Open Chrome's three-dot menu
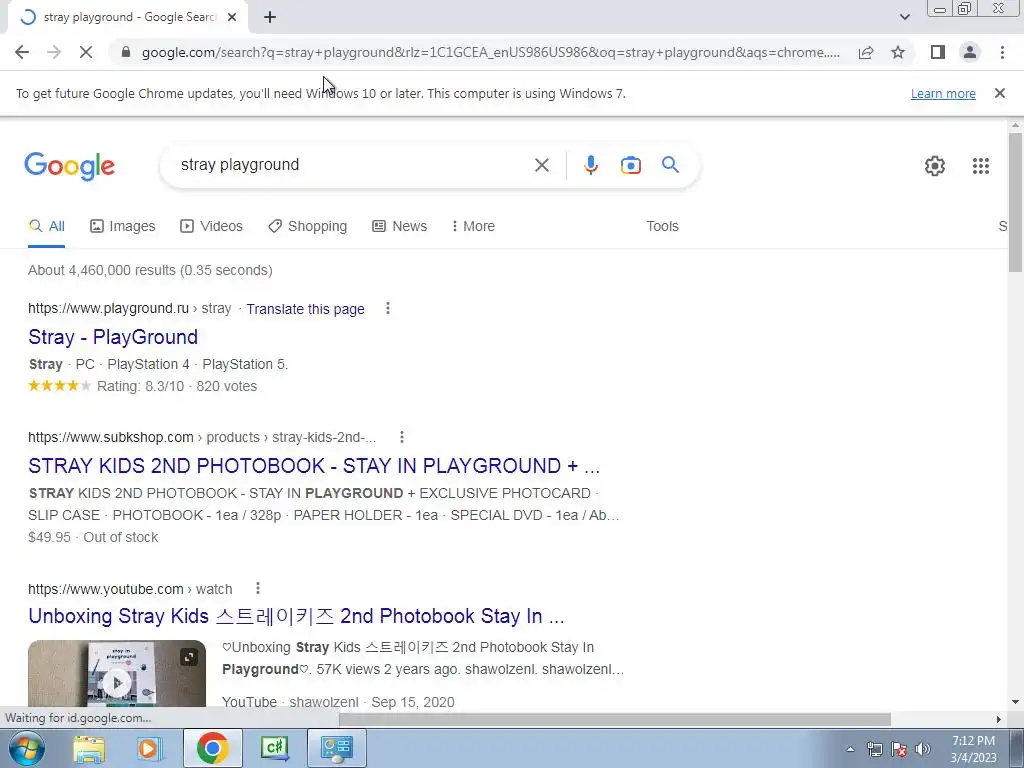Viewport: 1024px width, 768px height. pyautogui.click(x=1002, y=52)
